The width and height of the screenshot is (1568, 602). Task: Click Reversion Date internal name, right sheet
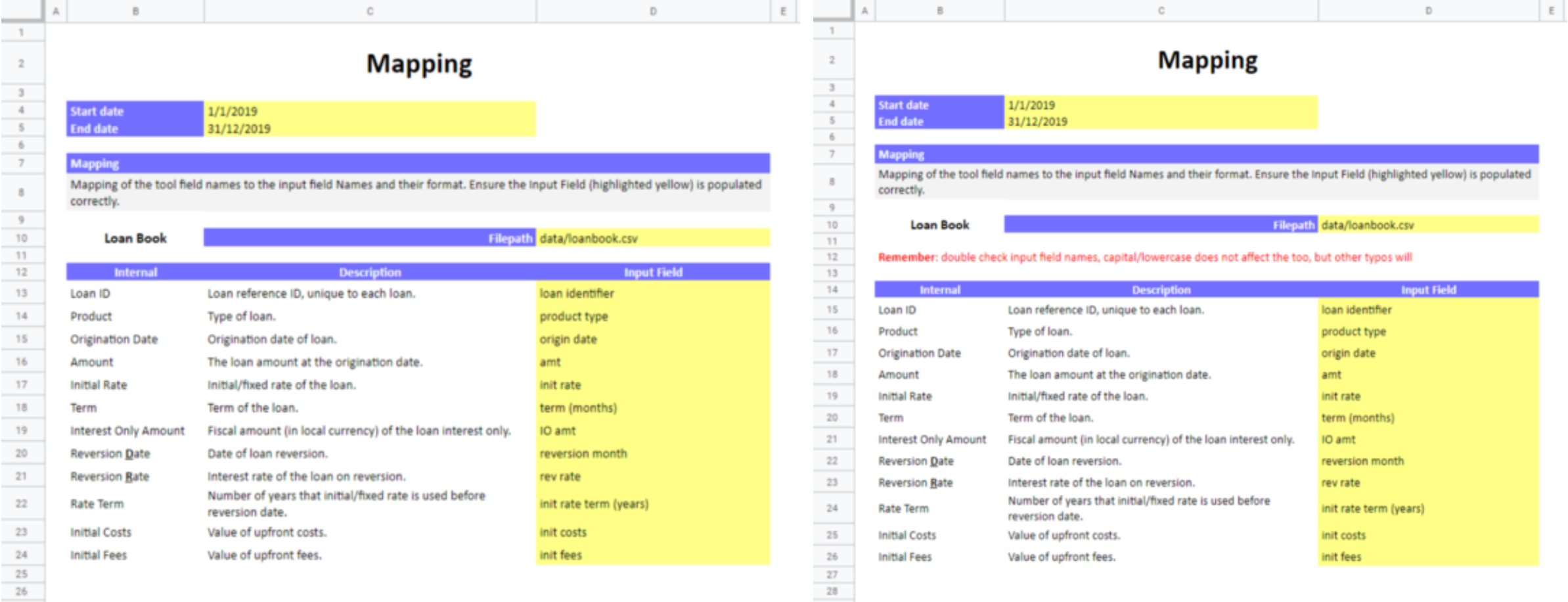[x=916, y=461]
